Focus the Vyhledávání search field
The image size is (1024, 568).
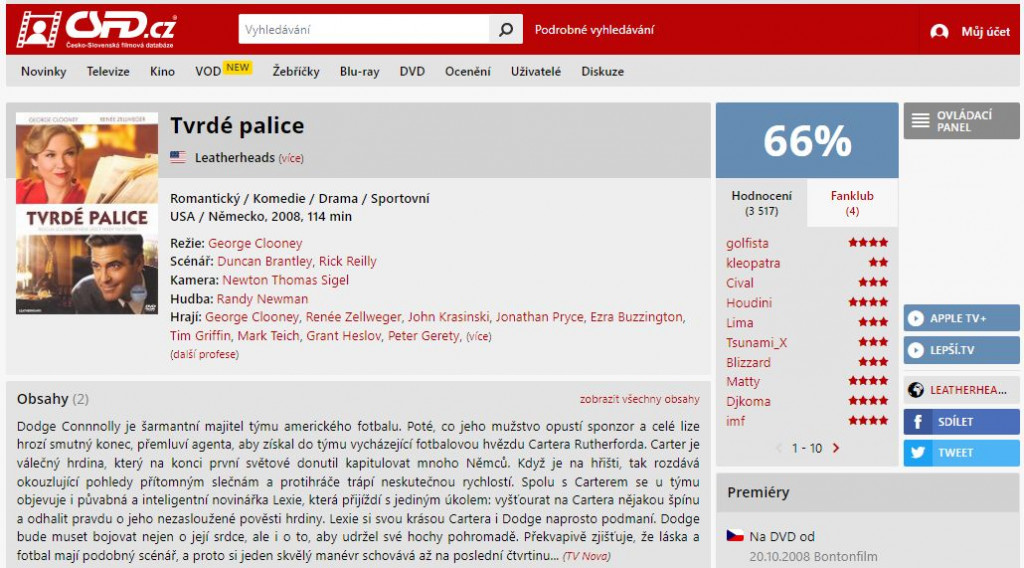364,29
